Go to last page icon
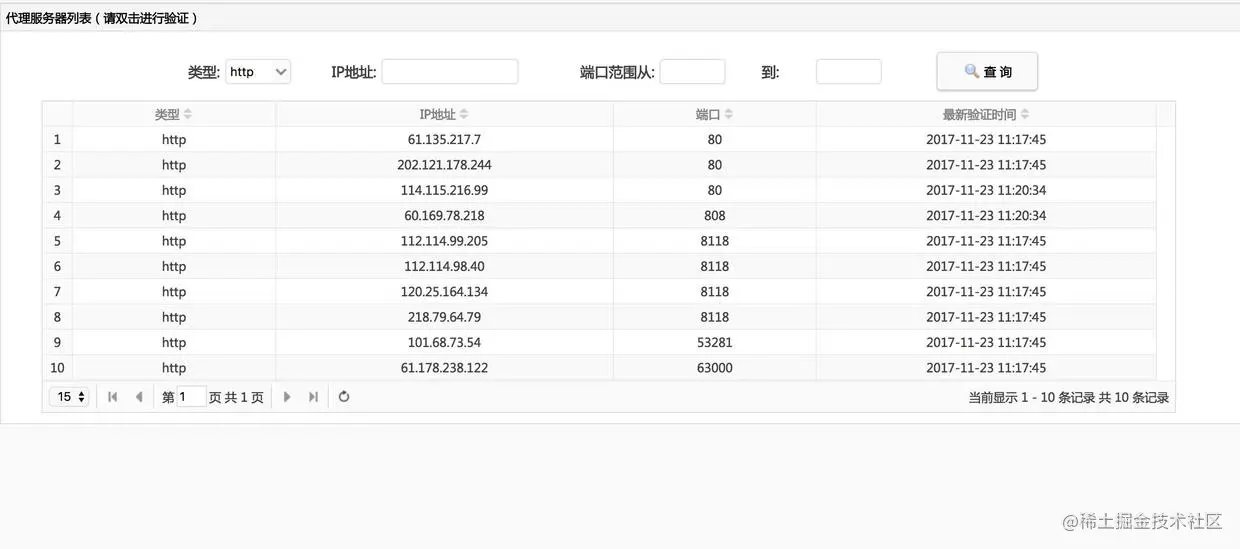Screen dimensions: 1240x549 tap(313, 397)
